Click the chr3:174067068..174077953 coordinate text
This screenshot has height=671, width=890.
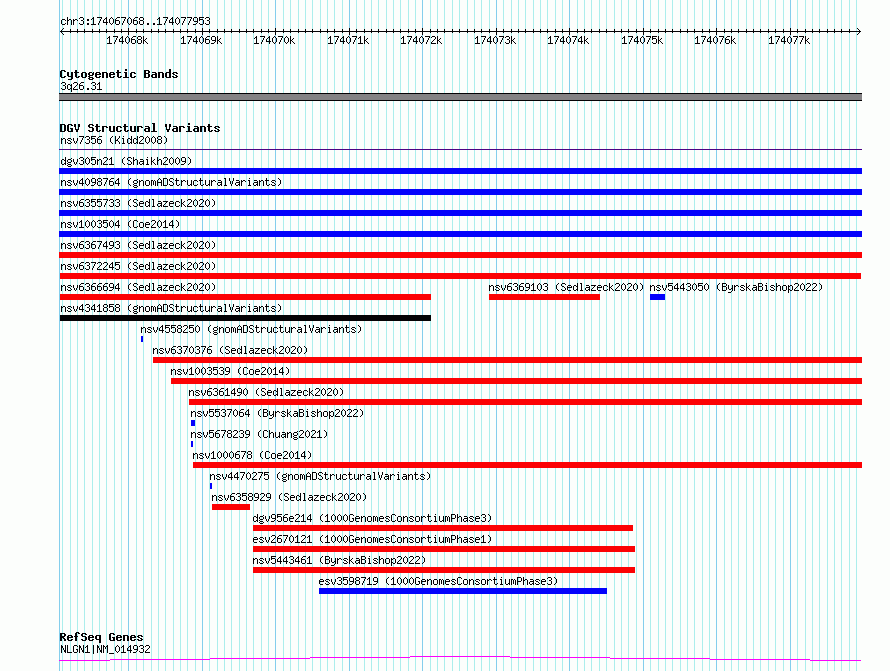135,21
